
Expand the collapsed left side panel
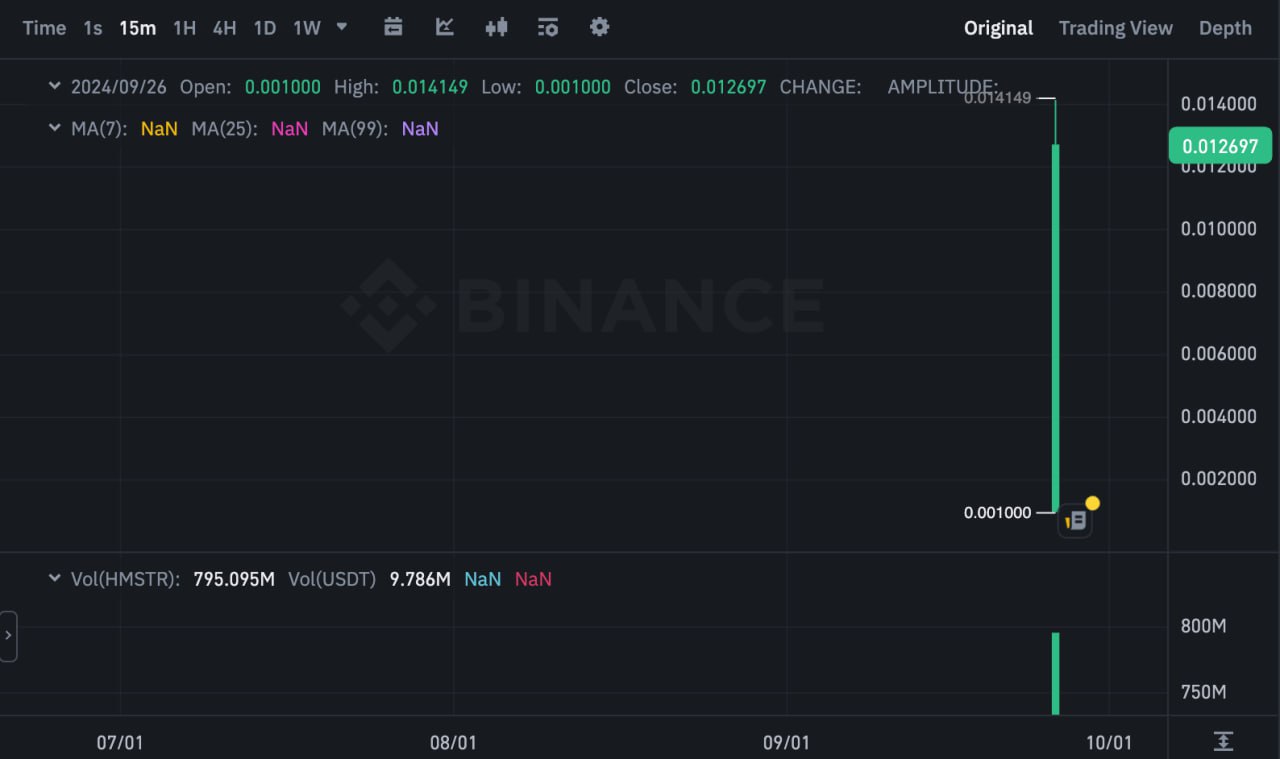(x=8, y=636)
